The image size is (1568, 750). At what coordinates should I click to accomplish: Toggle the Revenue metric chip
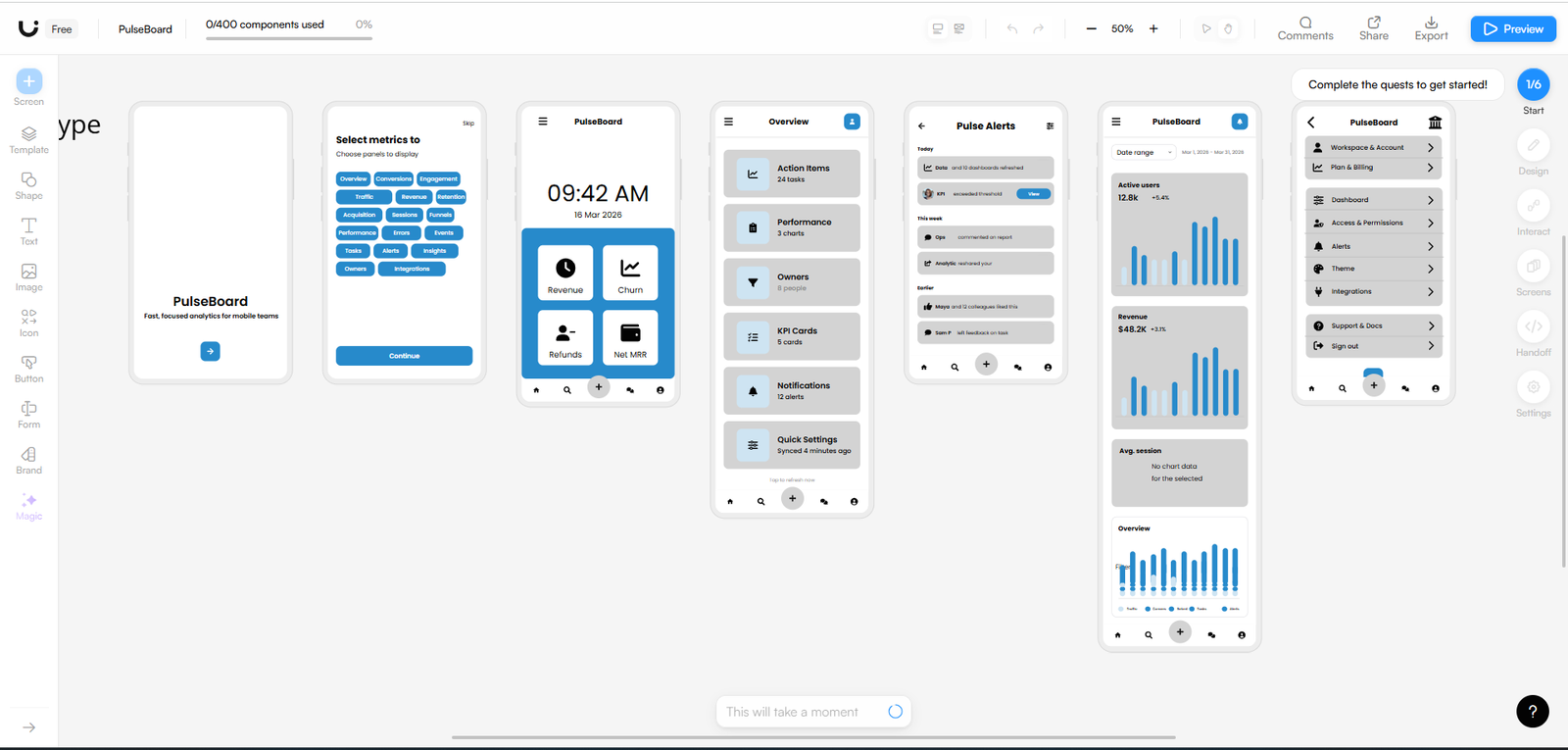coord(414,197)
